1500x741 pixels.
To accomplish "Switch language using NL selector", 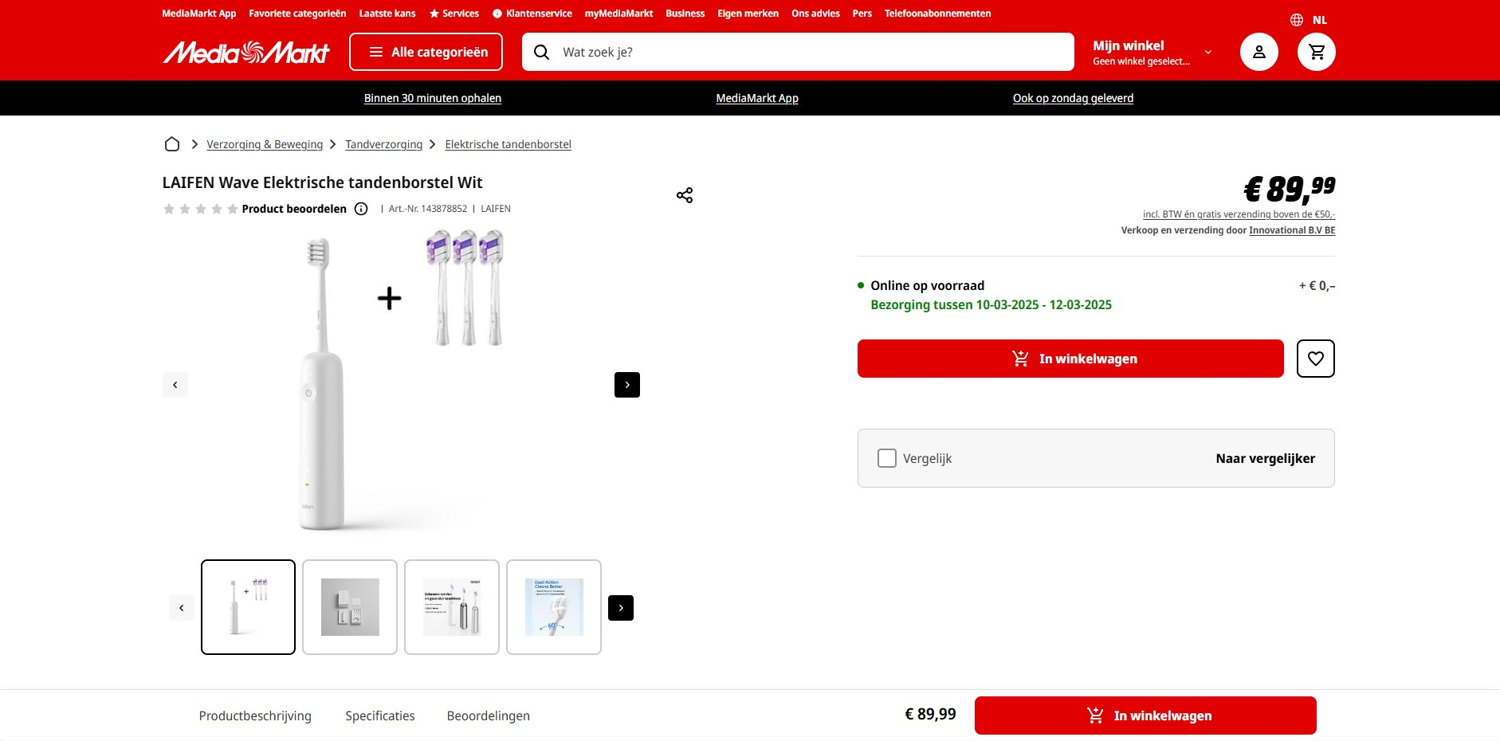I will point(1320,20).
